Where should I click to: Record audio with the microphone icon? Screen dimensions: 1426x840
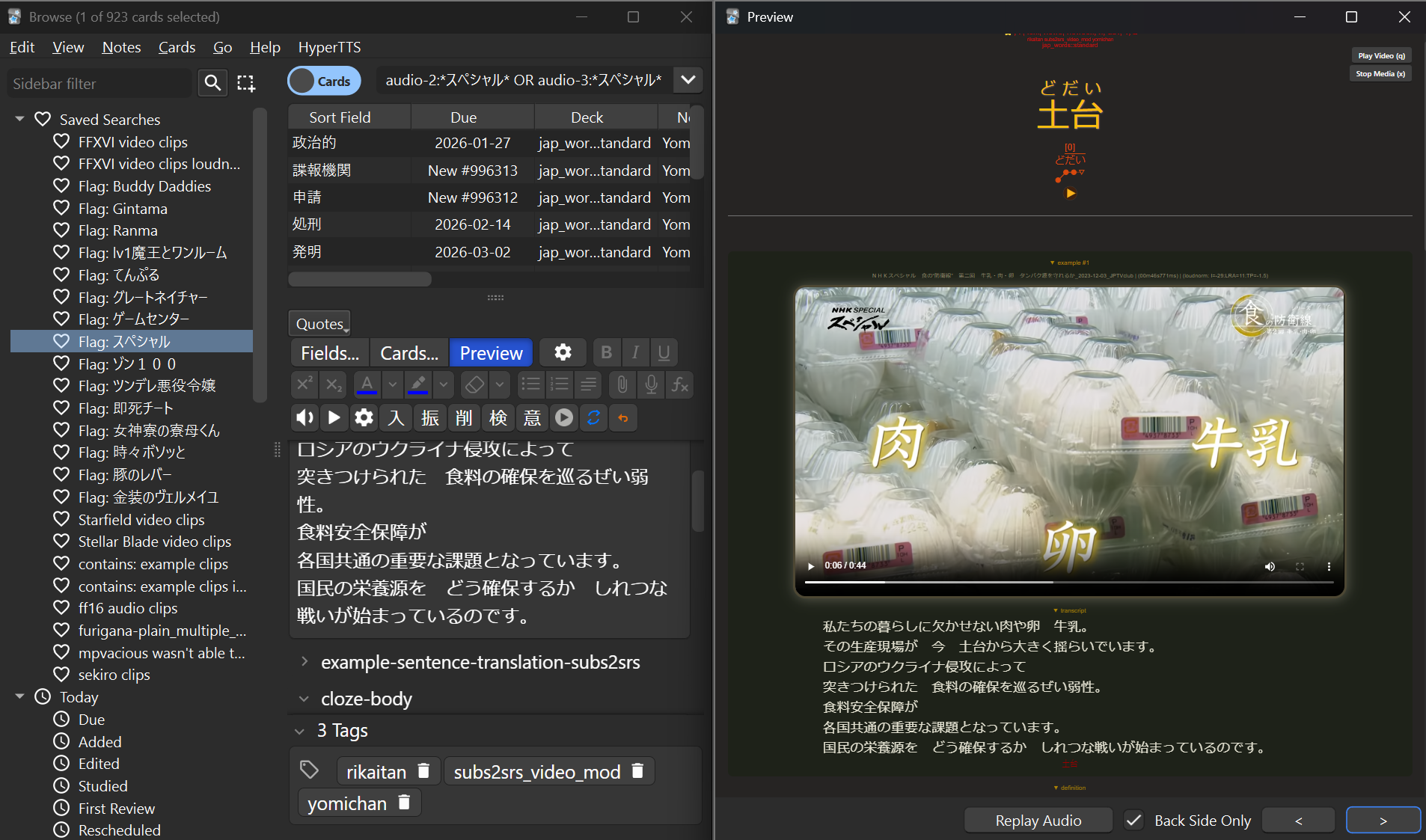pos(651,384)
